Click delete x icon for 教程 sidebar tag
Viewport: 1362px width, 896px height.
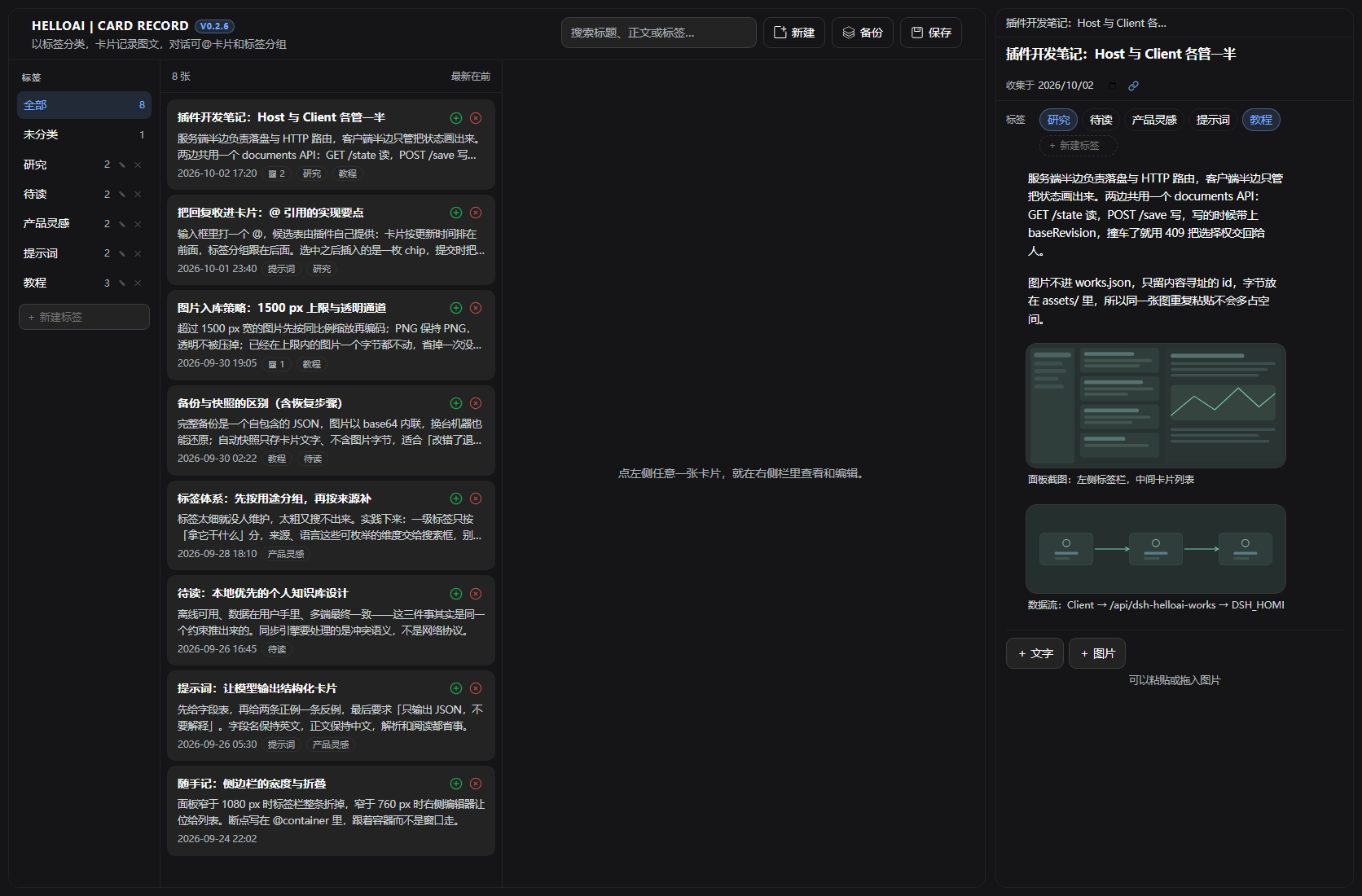pyautogui.click(x=138, y=283)
